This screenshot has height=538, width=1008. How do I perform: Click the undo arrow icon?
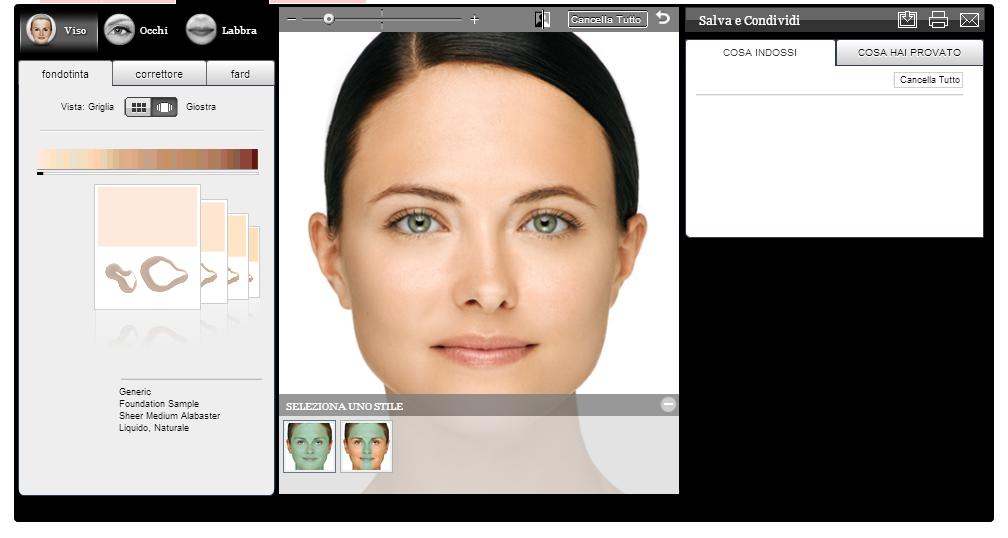point(663,19)
